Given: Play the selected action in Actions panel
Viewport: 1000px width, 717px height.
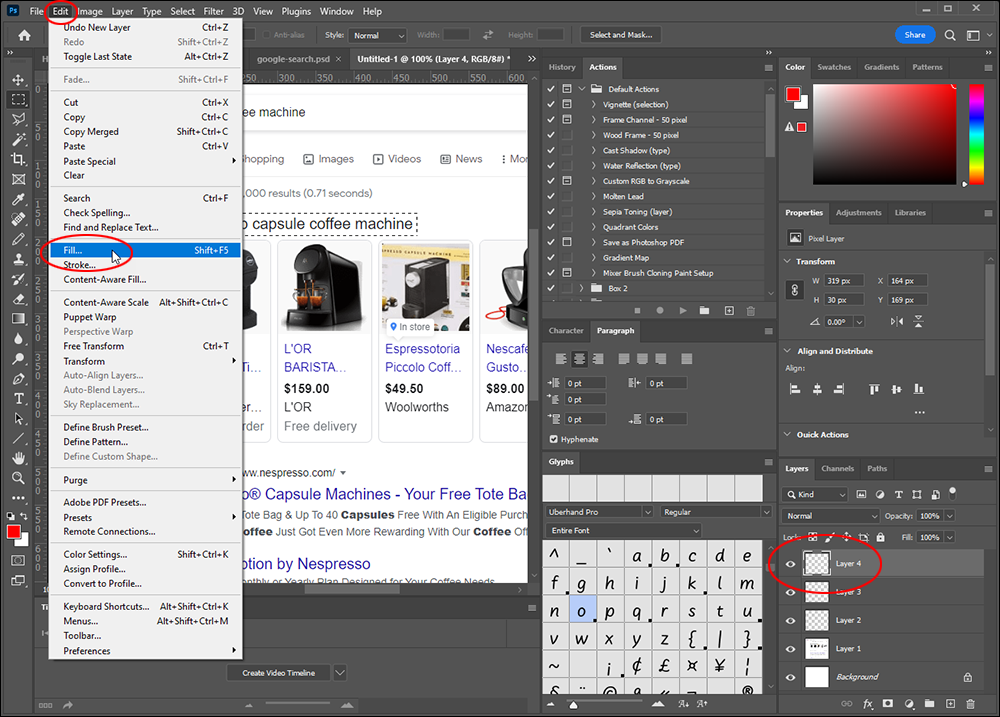Looking at the screenshot, I should click(682, 311).
